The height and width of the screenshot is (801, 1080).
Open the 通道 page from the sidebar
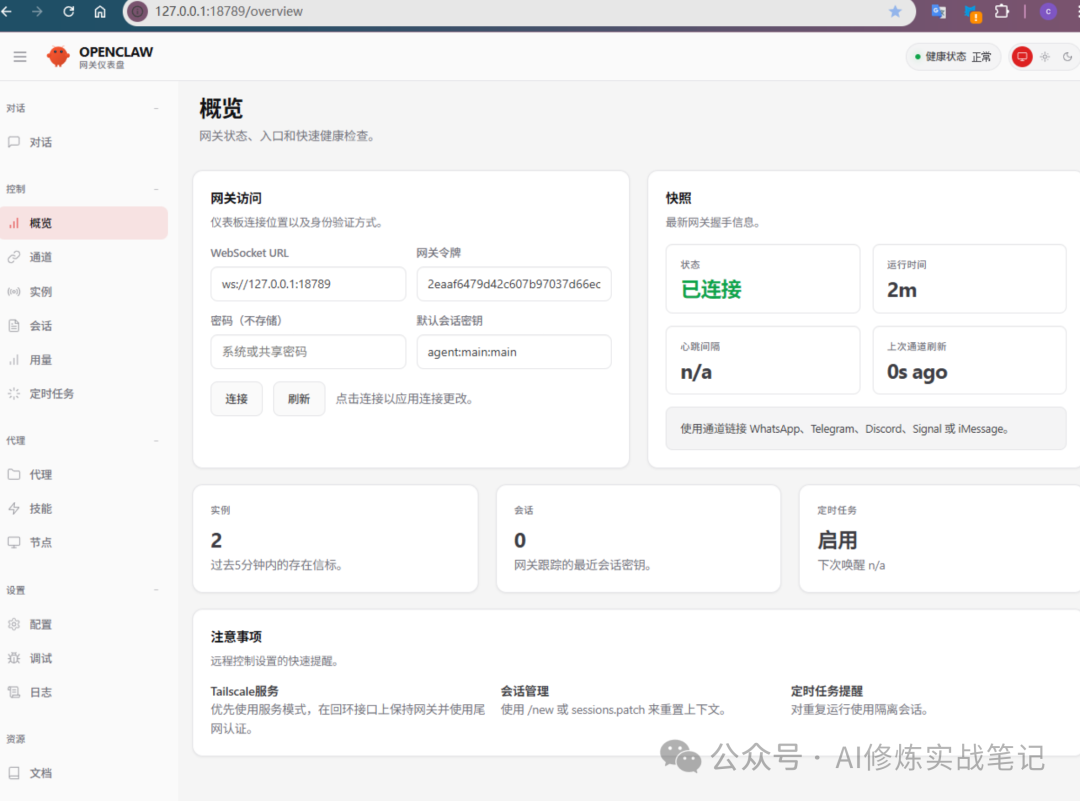point(40,259)
